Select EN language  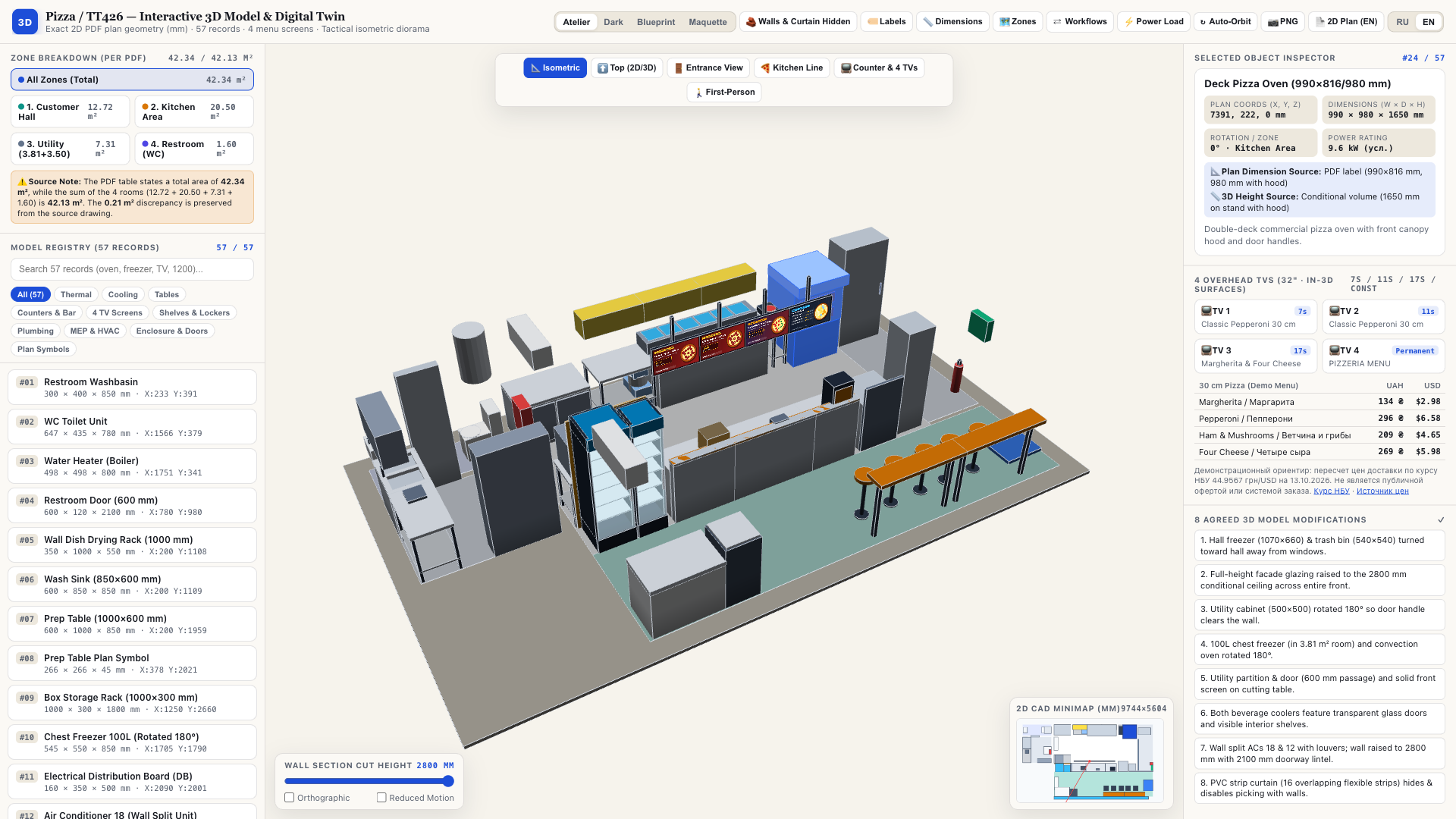coord(1429,22)
